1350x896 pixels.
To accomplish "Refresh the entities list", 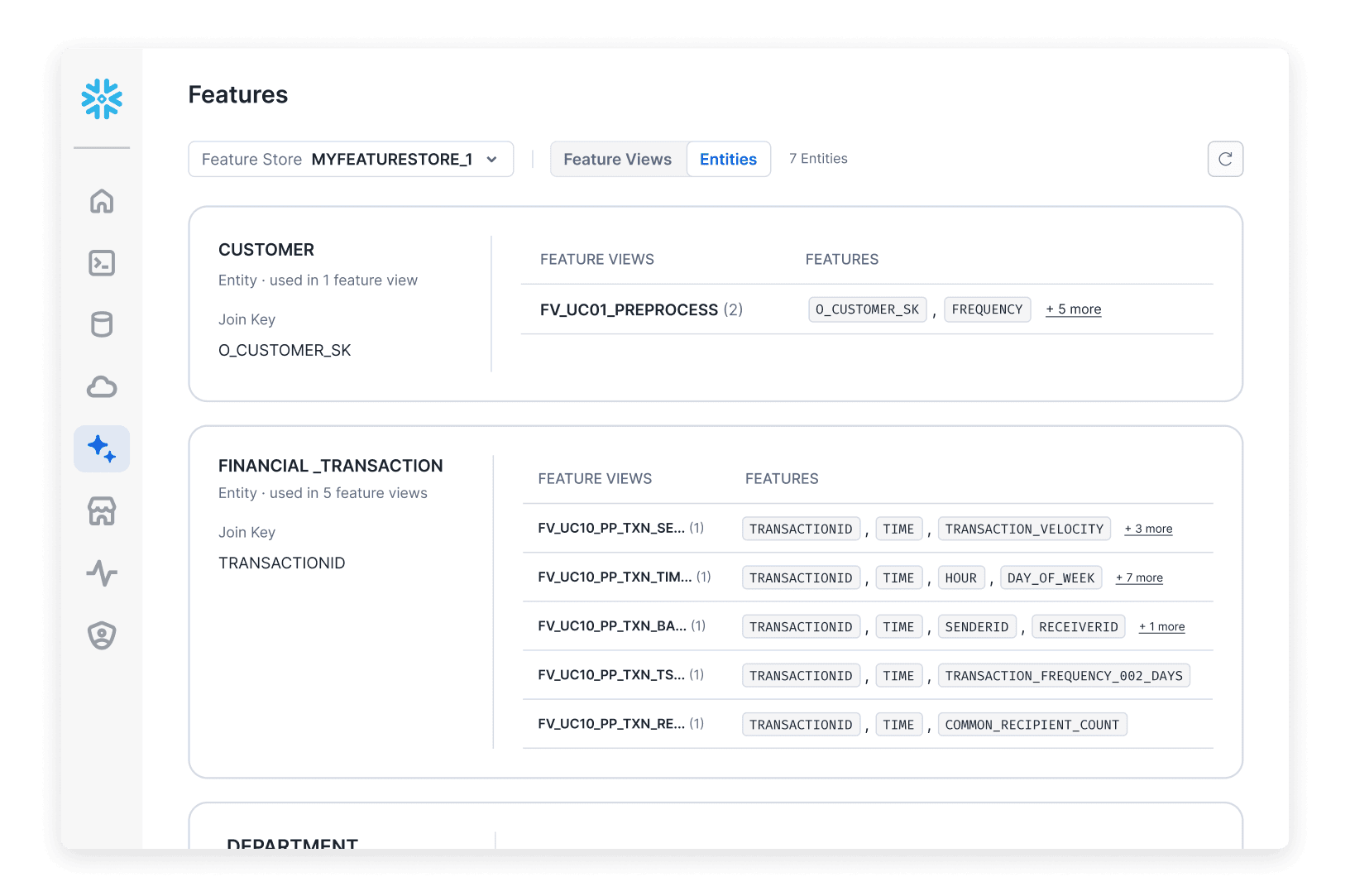I will coord(1225,159).
